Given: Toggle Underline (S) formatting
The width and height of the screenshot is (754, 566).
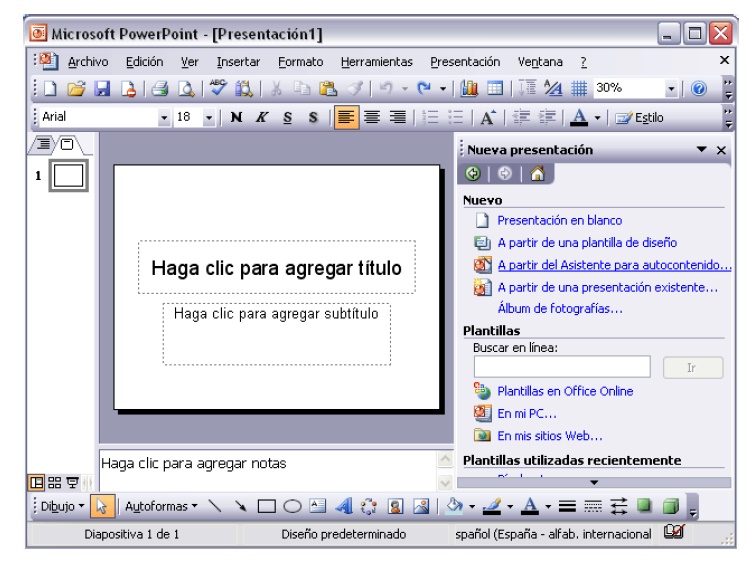Looking at the screenshot, I should pyautogui.click(x=288, y=117).
